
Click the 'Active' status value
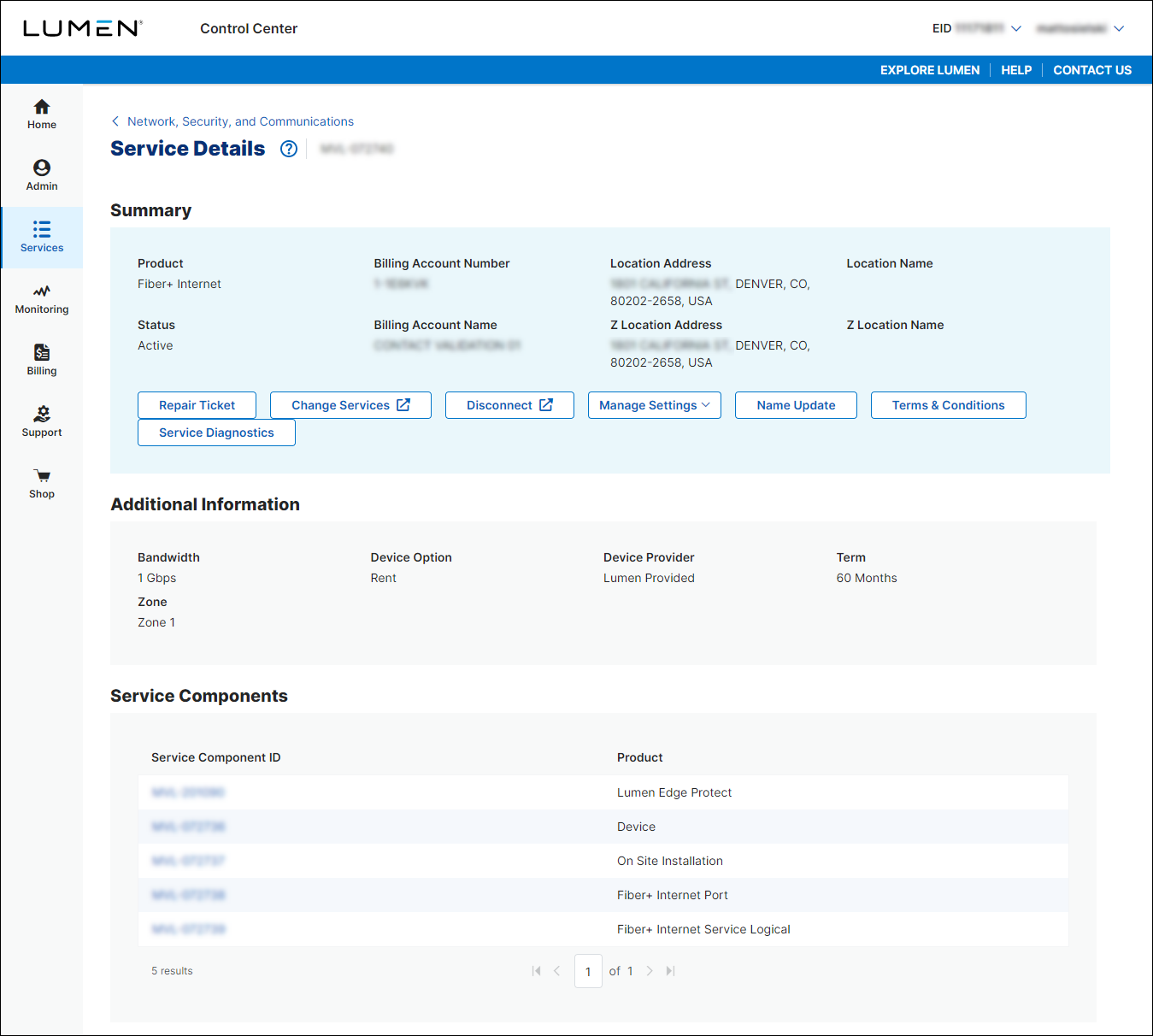156,345
